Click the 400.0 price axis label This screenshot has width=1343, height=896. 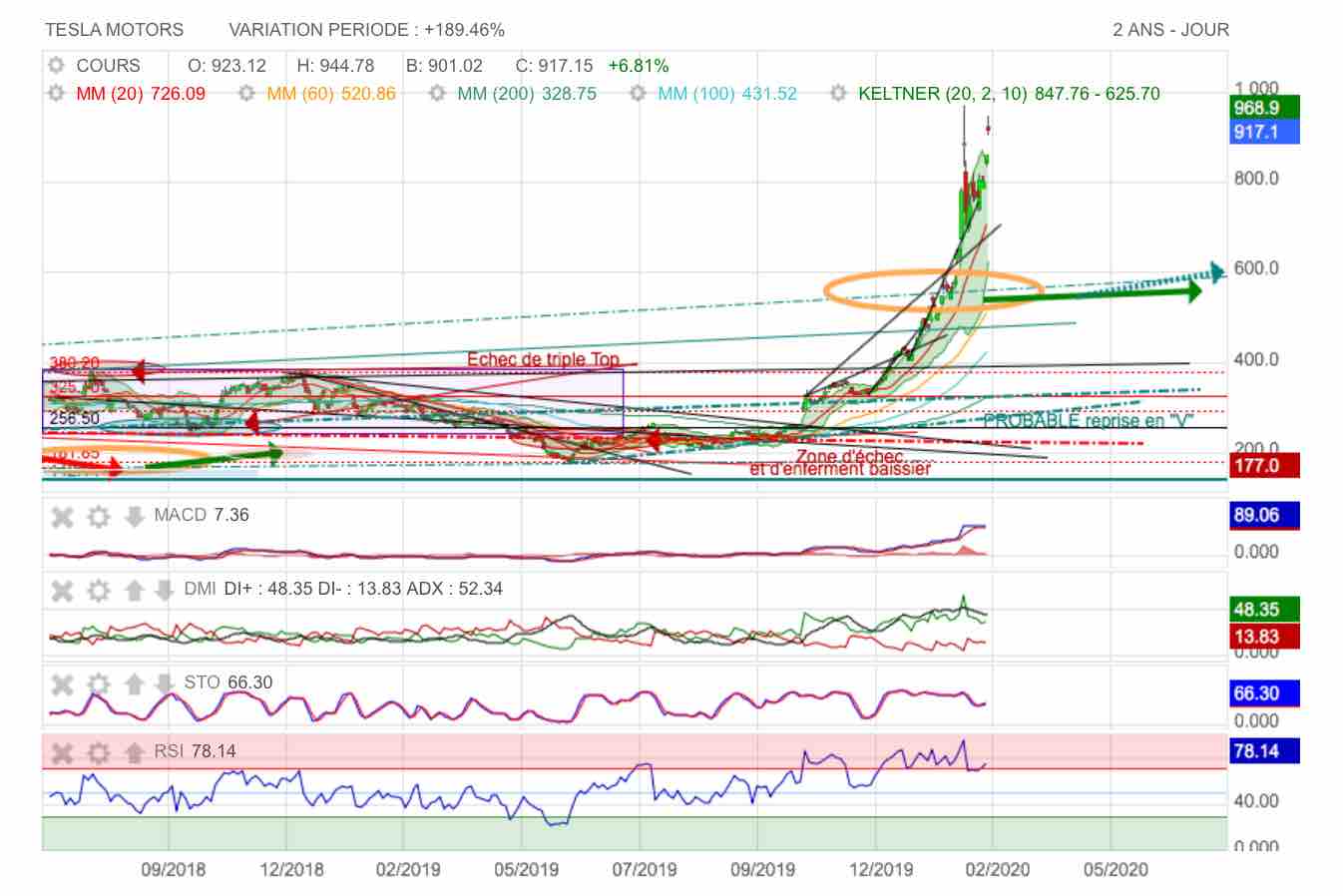1256,359
